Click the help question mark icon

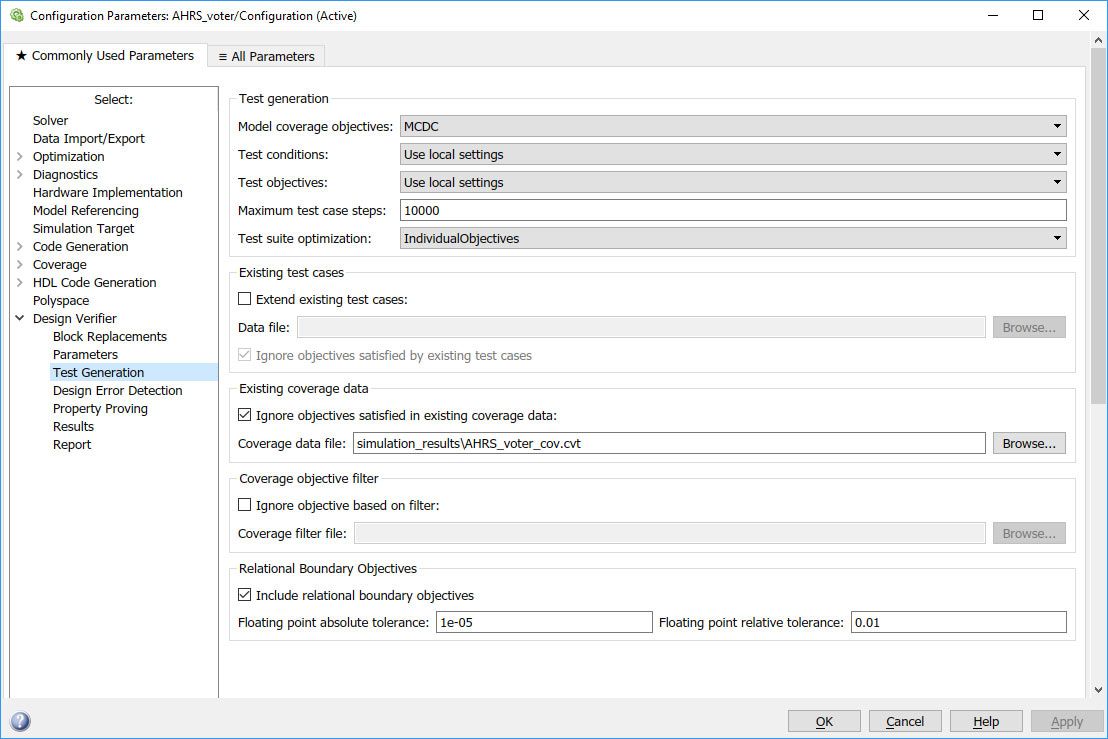click(x=18, y=721)
